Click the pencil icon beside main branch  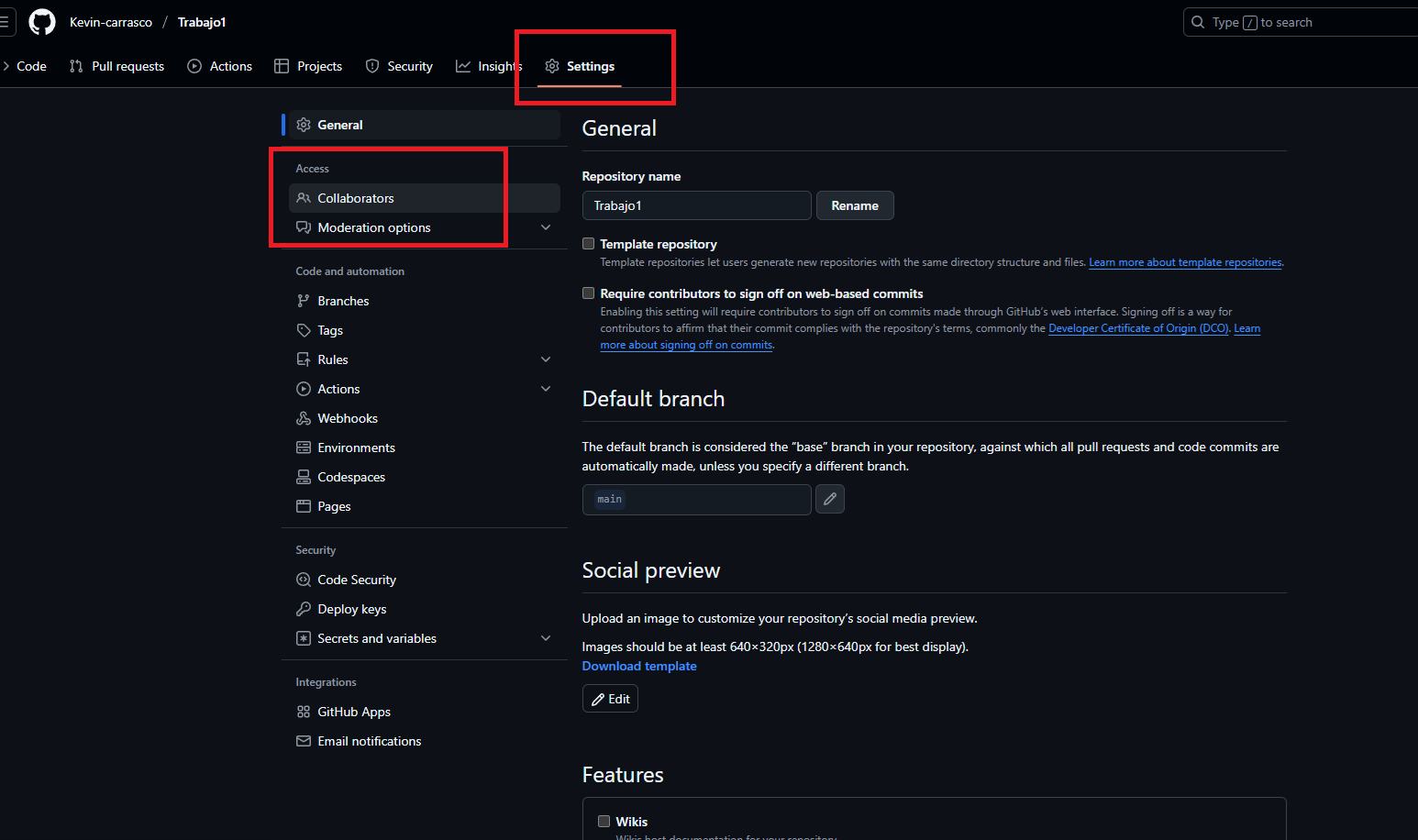[829, 499]
